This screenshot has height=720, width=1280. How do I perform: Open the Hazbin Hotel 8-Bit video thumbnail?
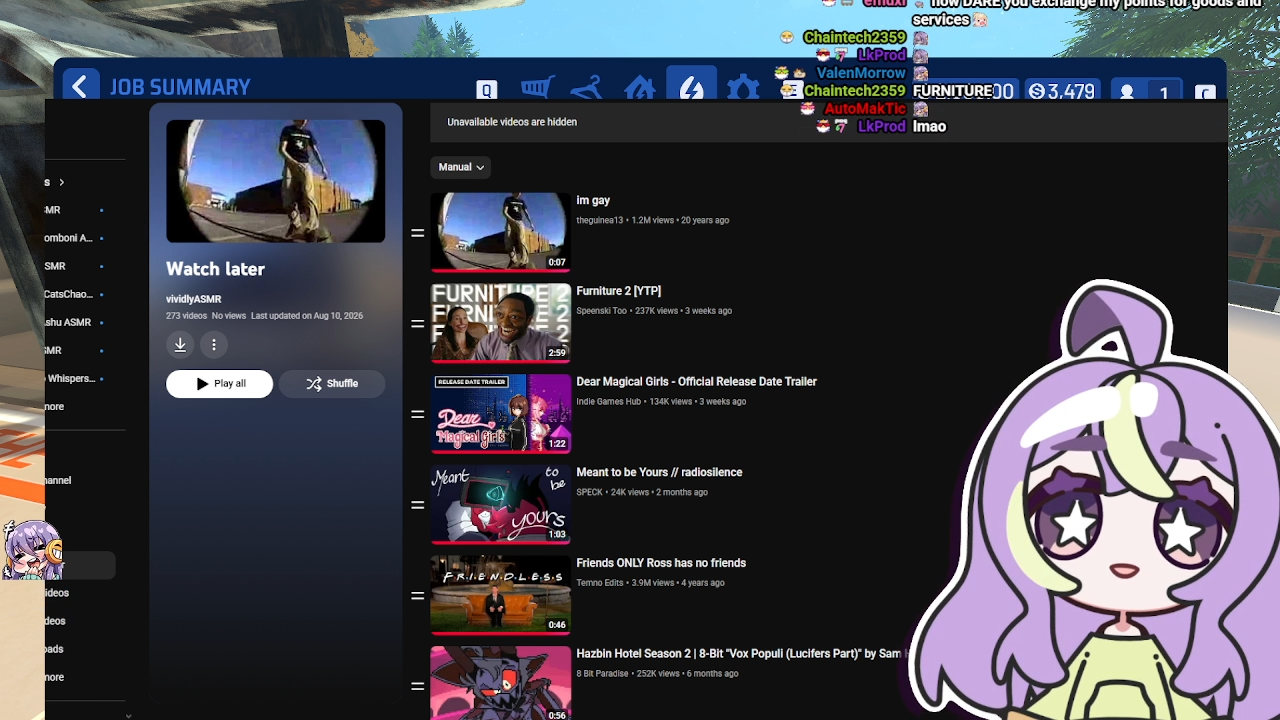click(x=501, y=683)
